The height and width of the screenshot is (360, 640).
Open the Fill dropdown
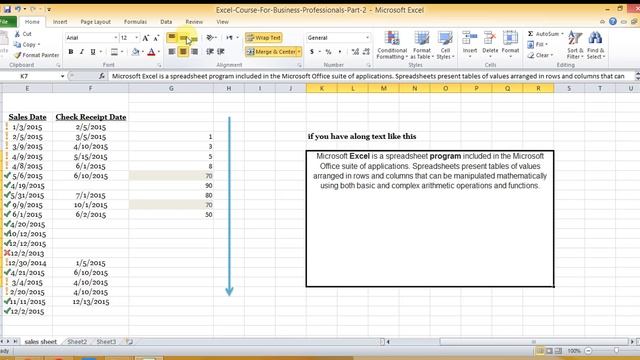pyautogui.click(x=537, y=44)
